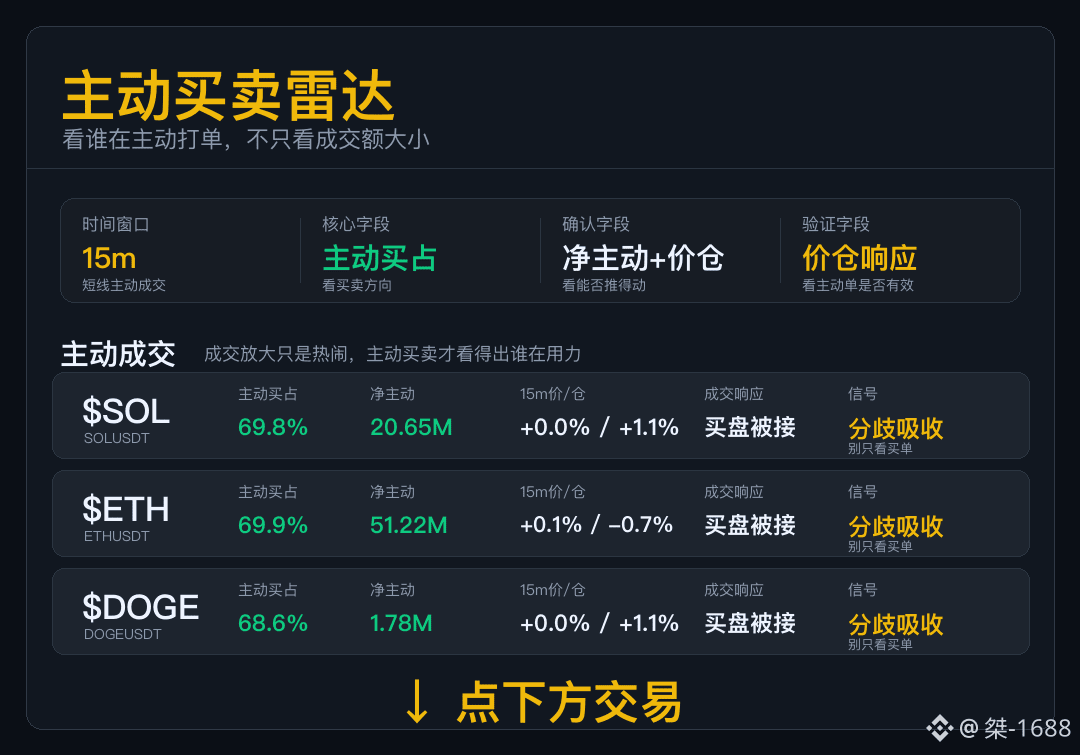
Task: Click ETH's 51.22M net active value
Action: tap(408, 525)
